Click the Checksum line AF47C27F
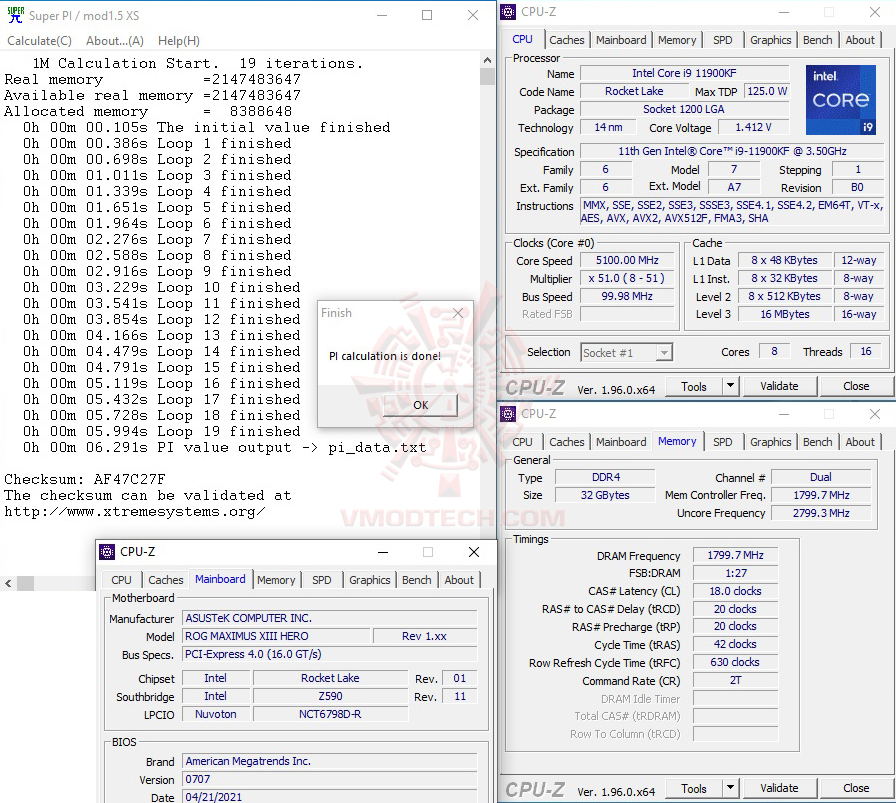Image resolution: width=896 pixels, height=803 pixels. click(x=85, y=480)
